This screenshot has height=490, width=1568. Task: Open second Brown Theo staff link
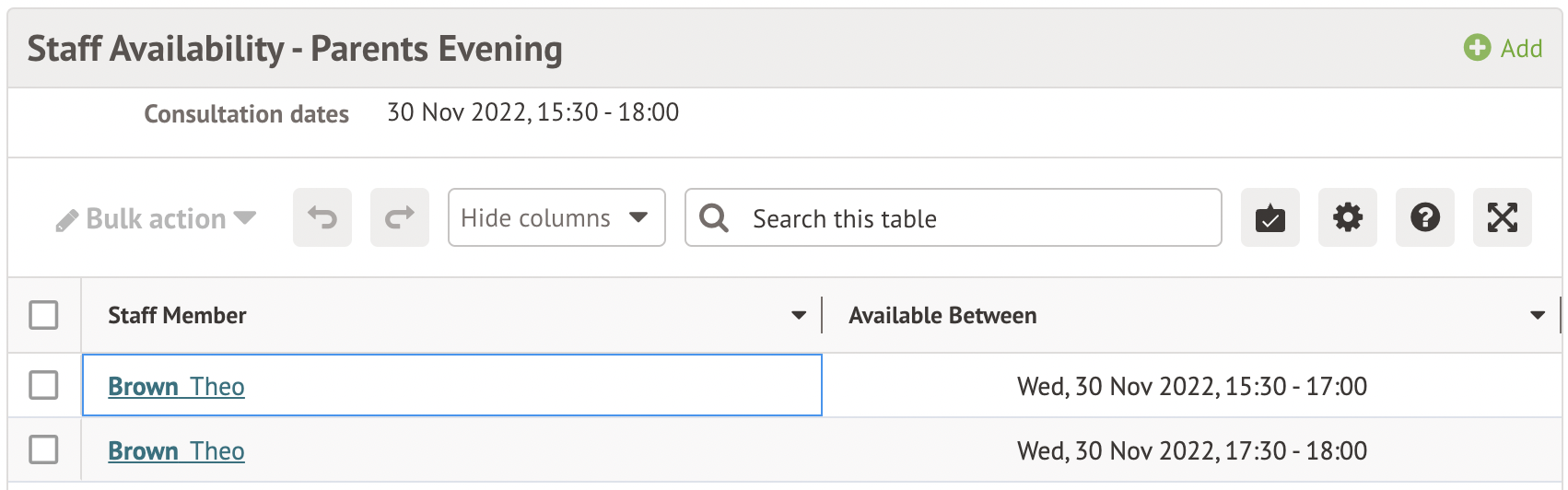[x=176, y=451]
